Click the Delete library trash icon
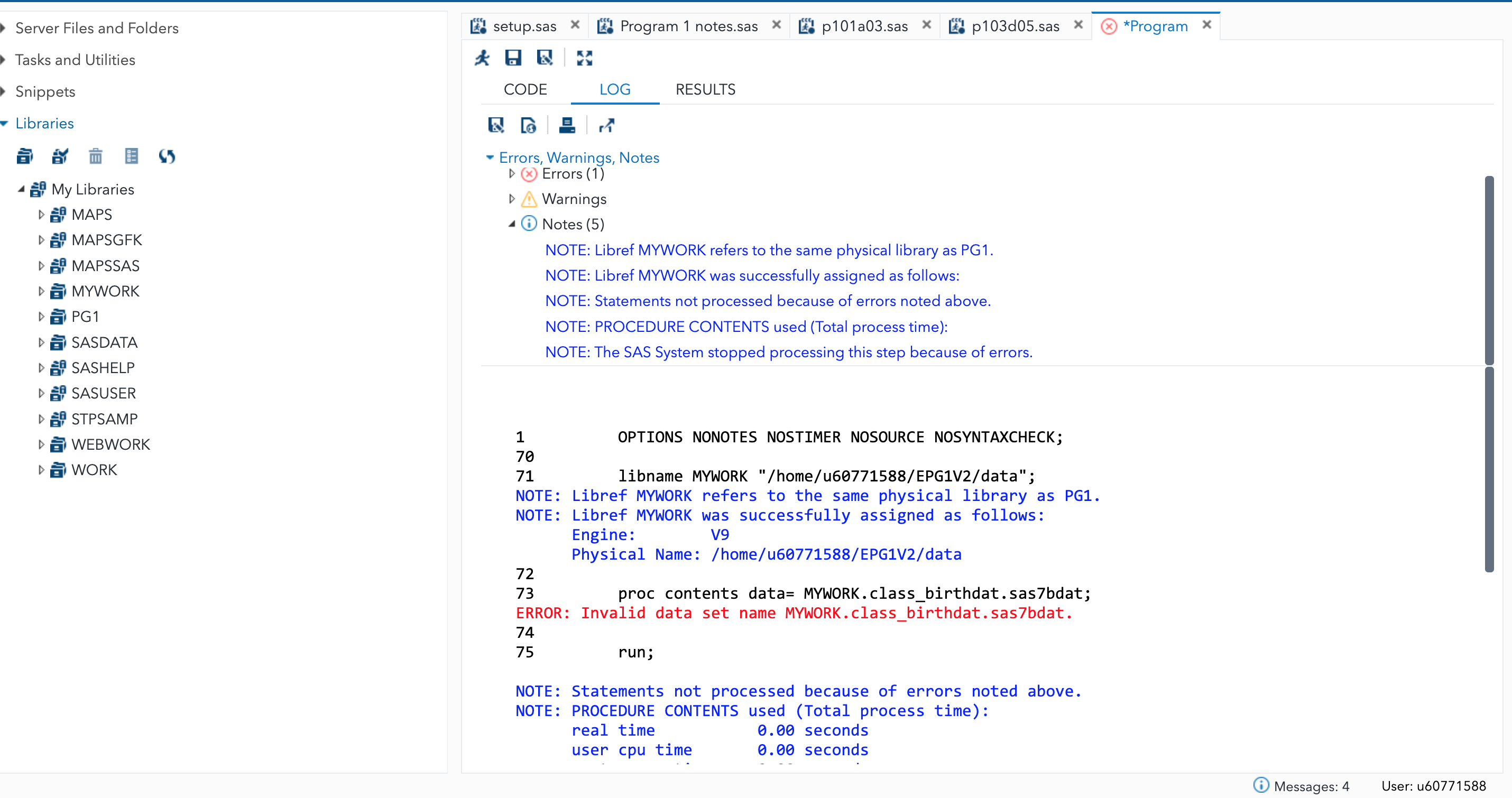This screenshot has width=1512, height=798. (x=95, y=156)
